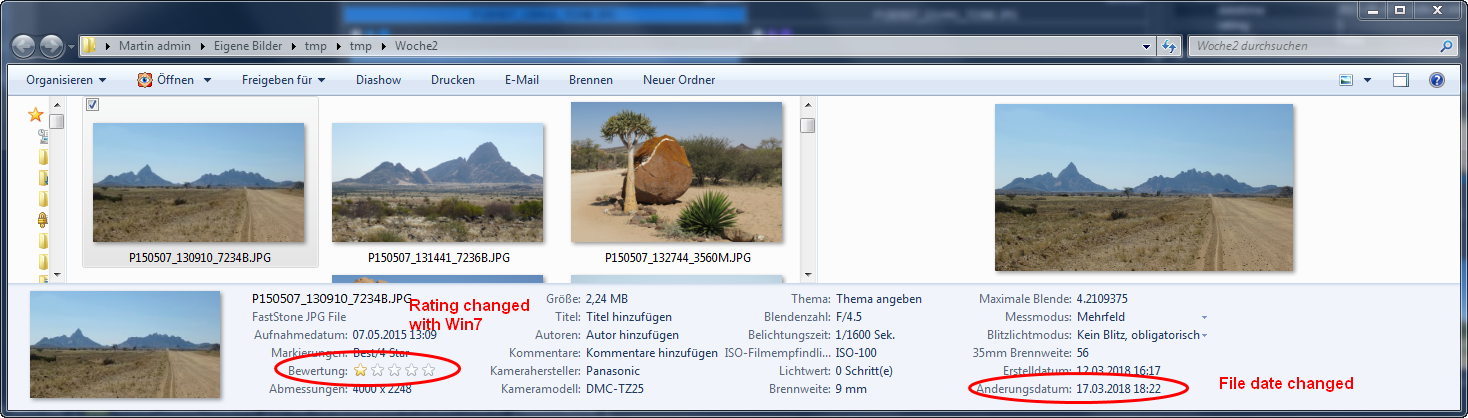
Task: Click Kommentare hinzufügen field
Action: point(652,353)
